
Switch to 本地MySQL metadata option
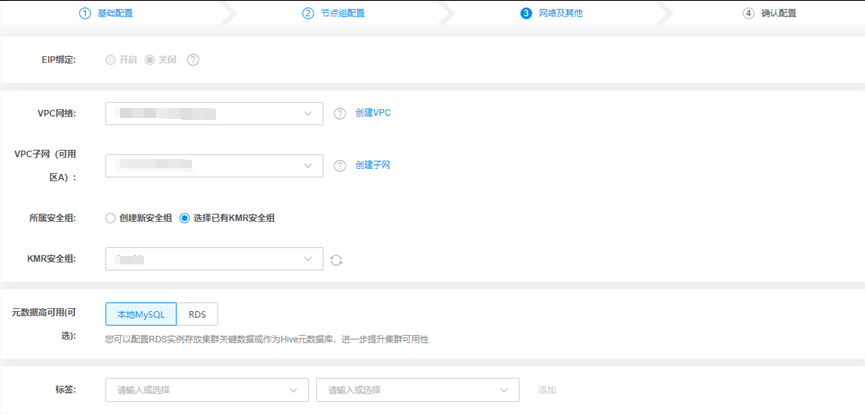pos(141,314)
